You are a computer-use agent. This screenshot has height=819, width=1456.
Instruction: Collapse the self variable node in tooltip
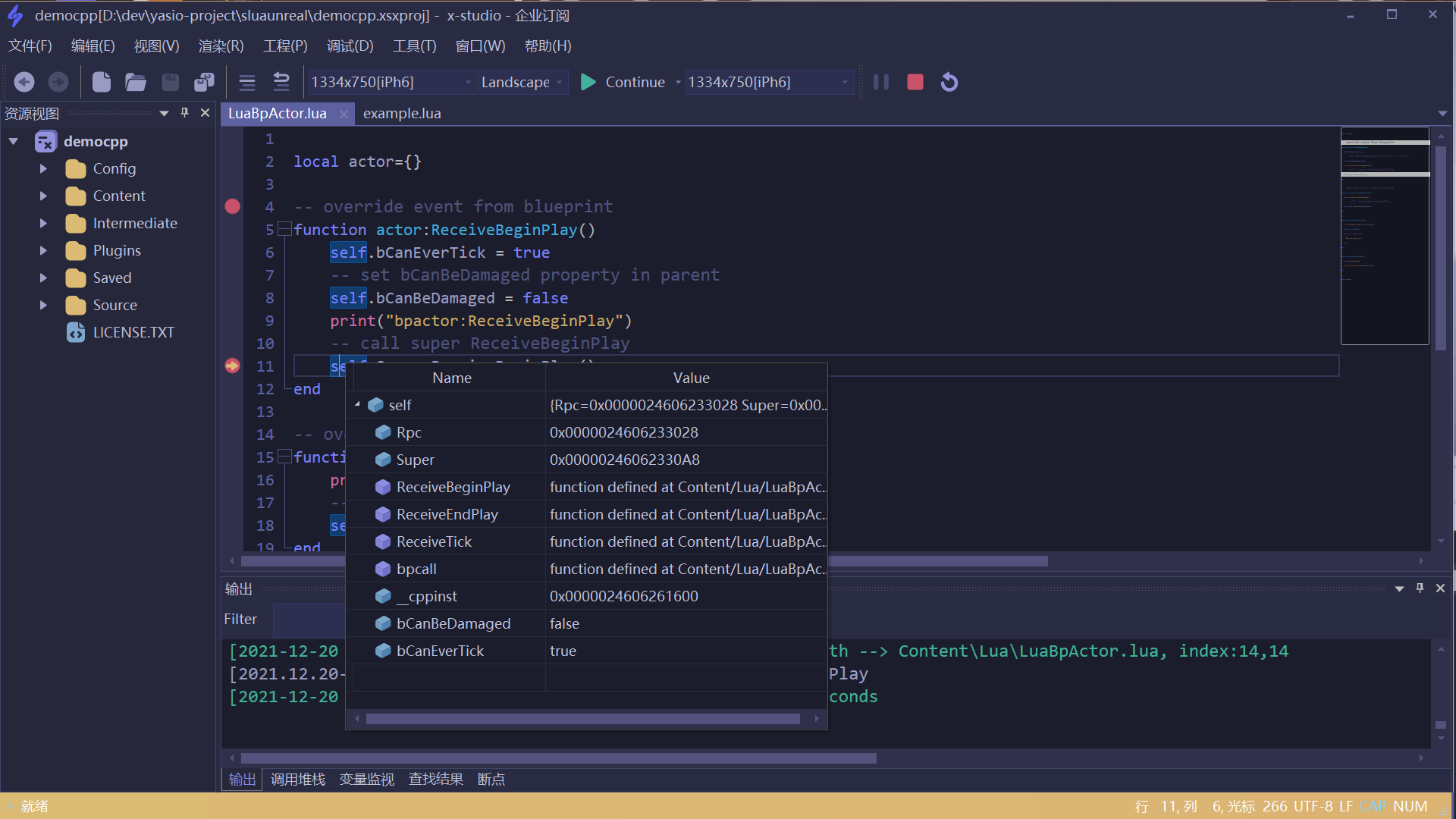(x=357, y=405)
